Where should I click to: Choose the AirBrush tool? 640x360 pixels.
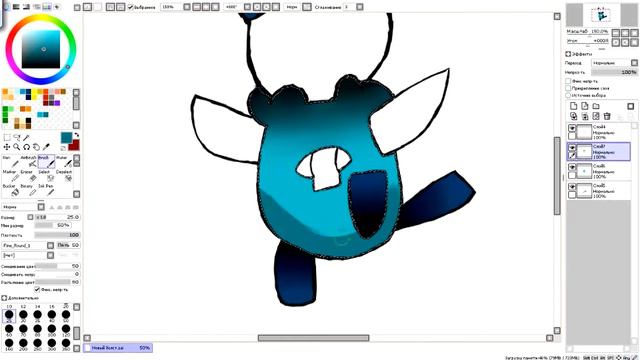[29, 162]
